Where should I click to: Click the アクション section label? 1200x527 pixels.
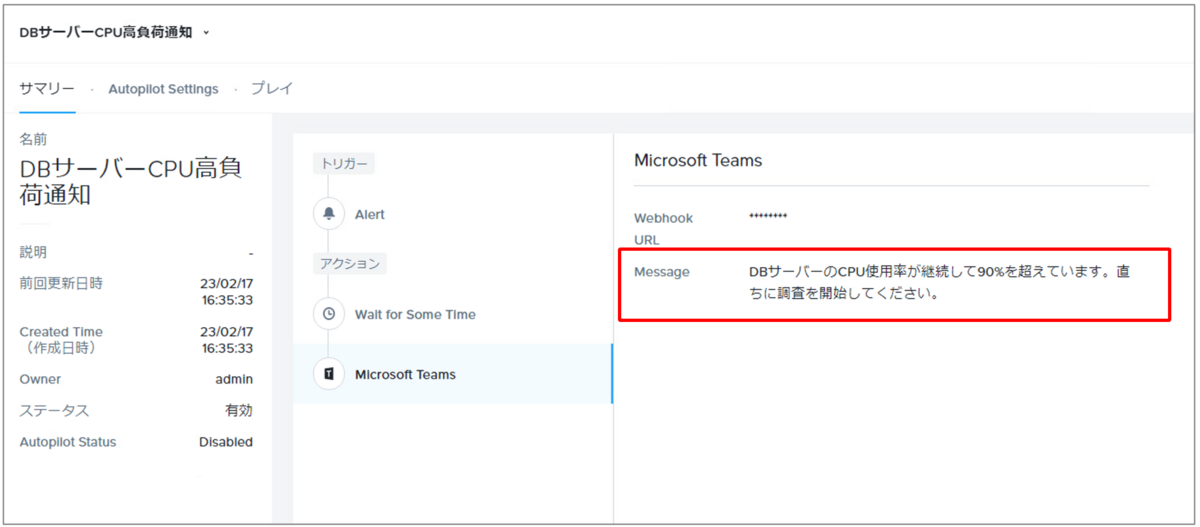tap(349, 264)
